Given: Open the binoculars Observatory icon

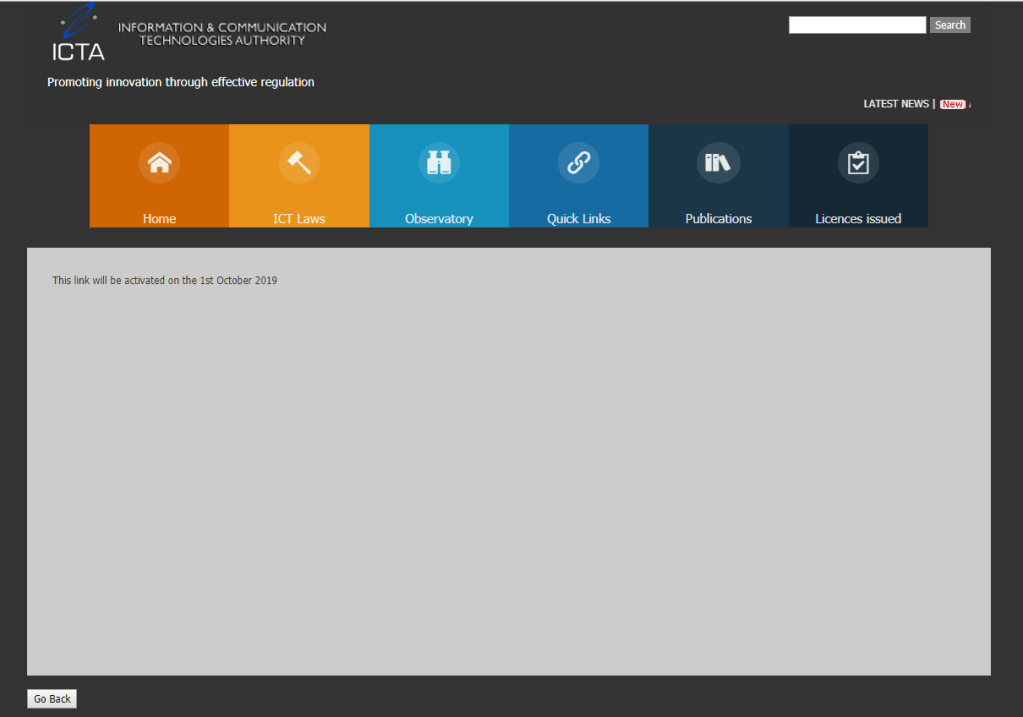Looking at the screenshot, I should [x=439, y=163].
